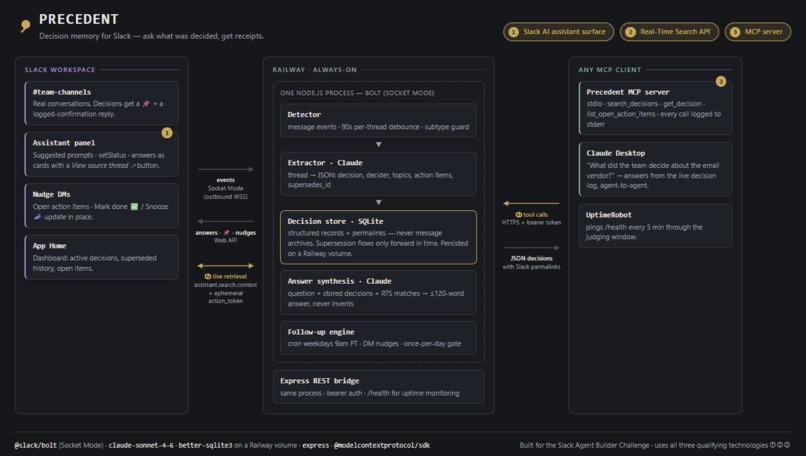Click 'Built for the Slack Agent Builder Challenge' text
Viewport: 806px width, 456px height.
(585, 445)
